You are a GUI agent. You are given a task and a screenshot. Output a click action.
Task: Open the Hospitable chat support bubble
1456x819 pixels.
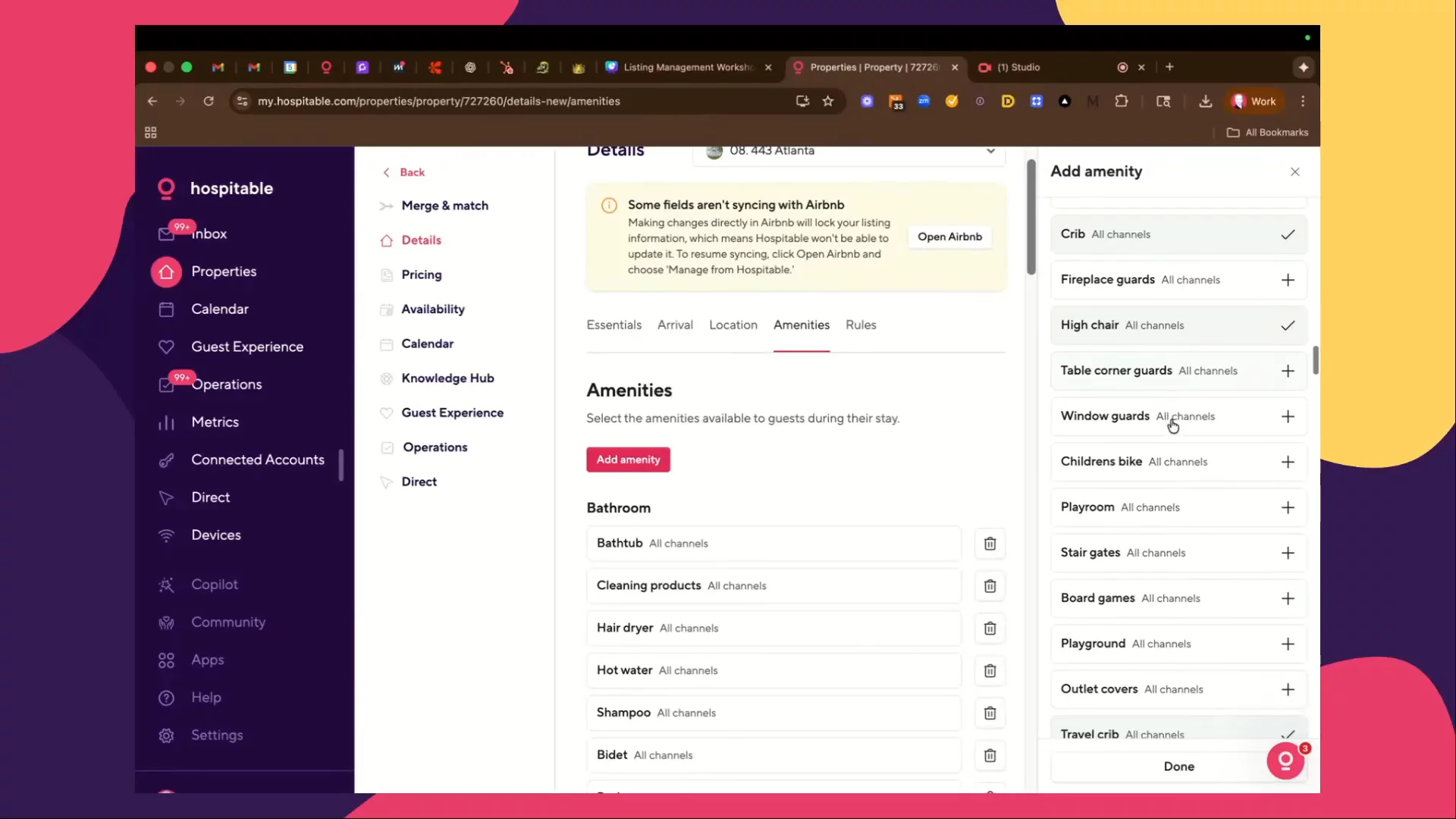[x=1285, y=761]
